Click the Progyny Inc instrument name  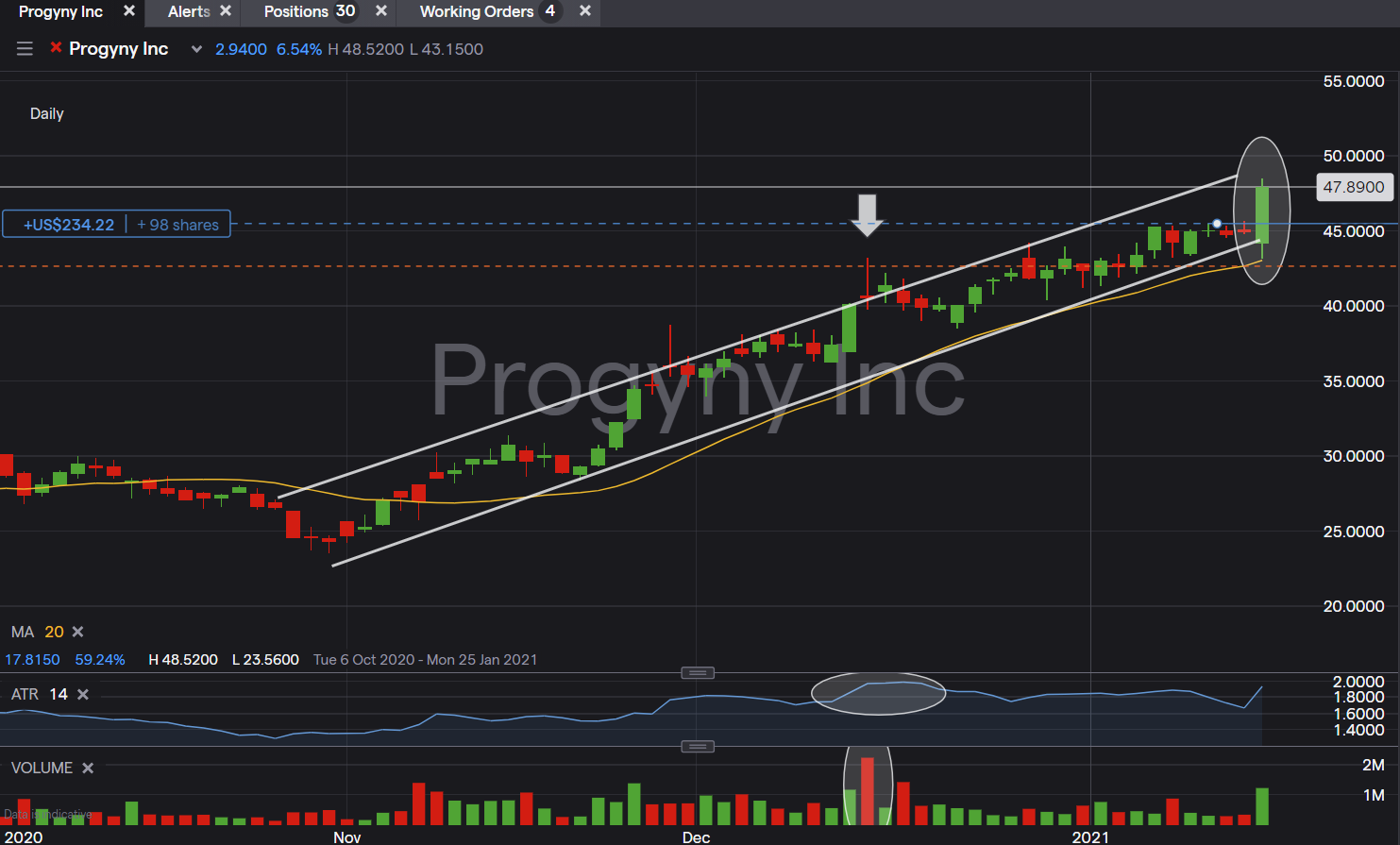pos(118,49)
